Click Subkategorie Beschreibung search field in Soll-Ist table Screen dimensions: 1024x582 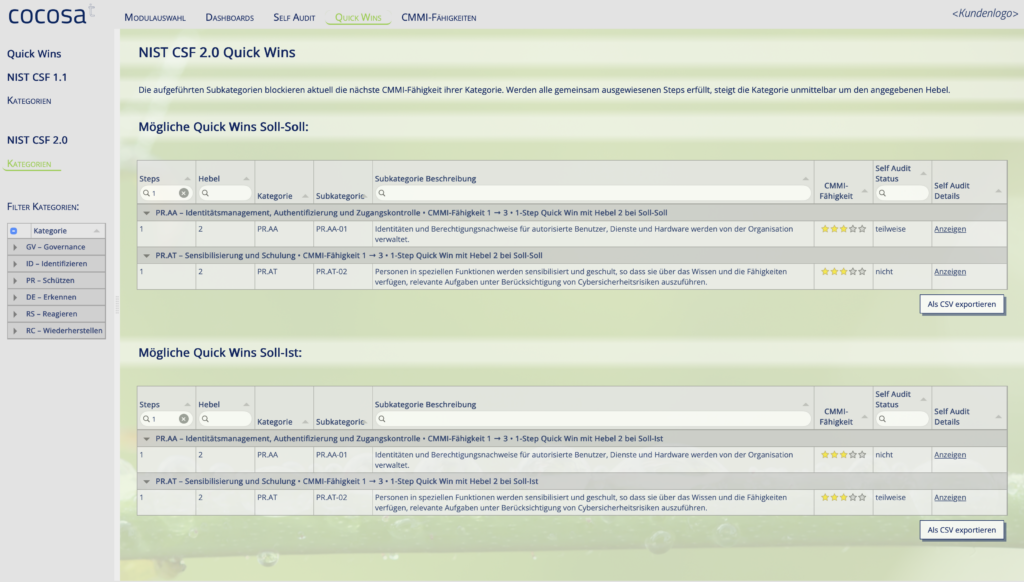click(592, 419)
